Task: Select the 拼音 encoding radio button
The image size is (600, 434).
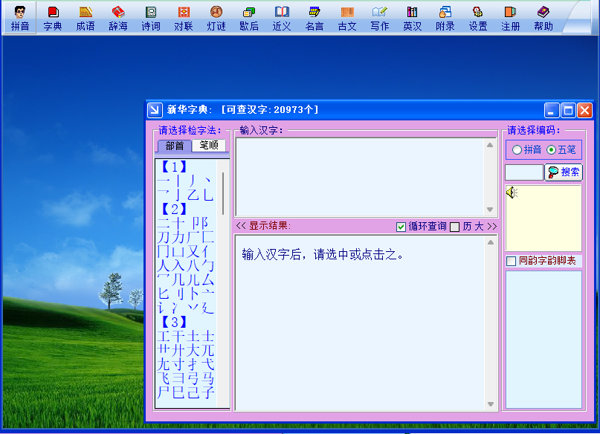Action: (x=517, y=150)
